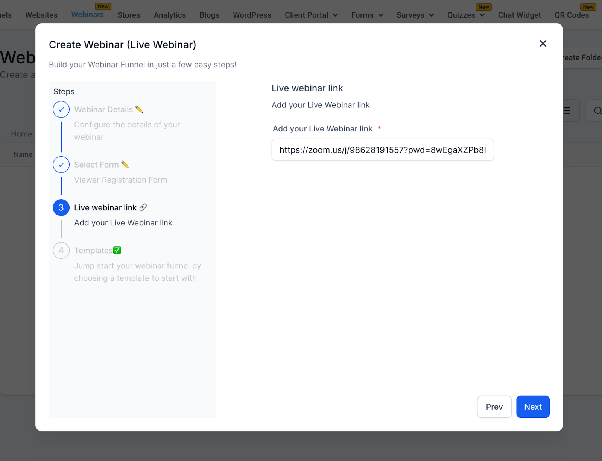Screen dimensions: 602x461
Task: Click pencil icon beside Select Form
Action: point(125,165)
